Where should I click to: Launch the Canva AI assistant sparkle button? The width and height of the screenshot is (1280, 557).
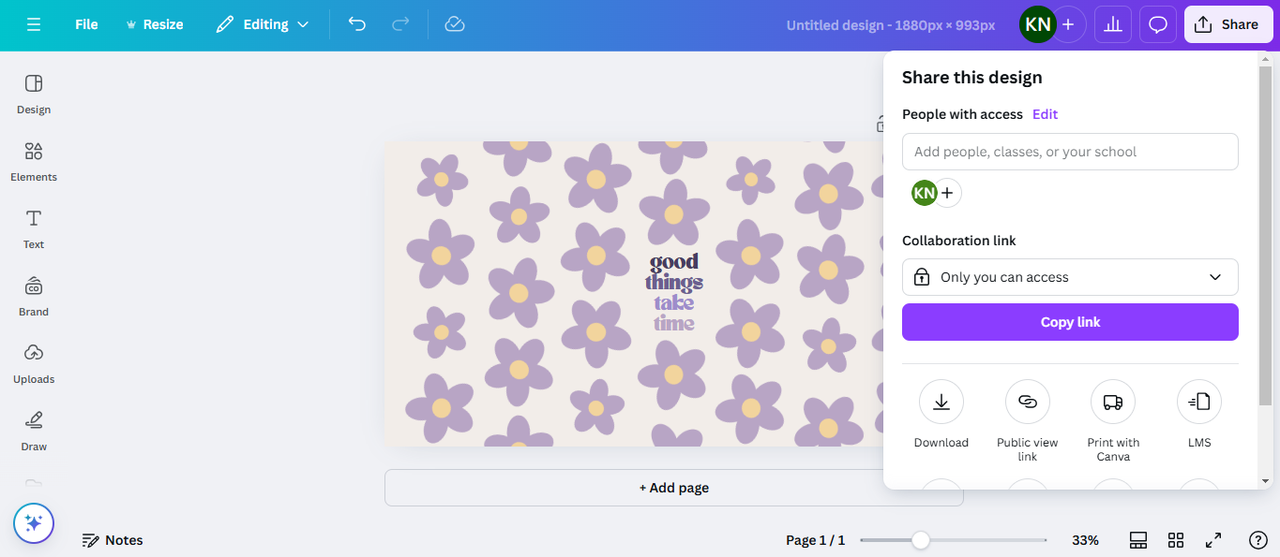33,522
